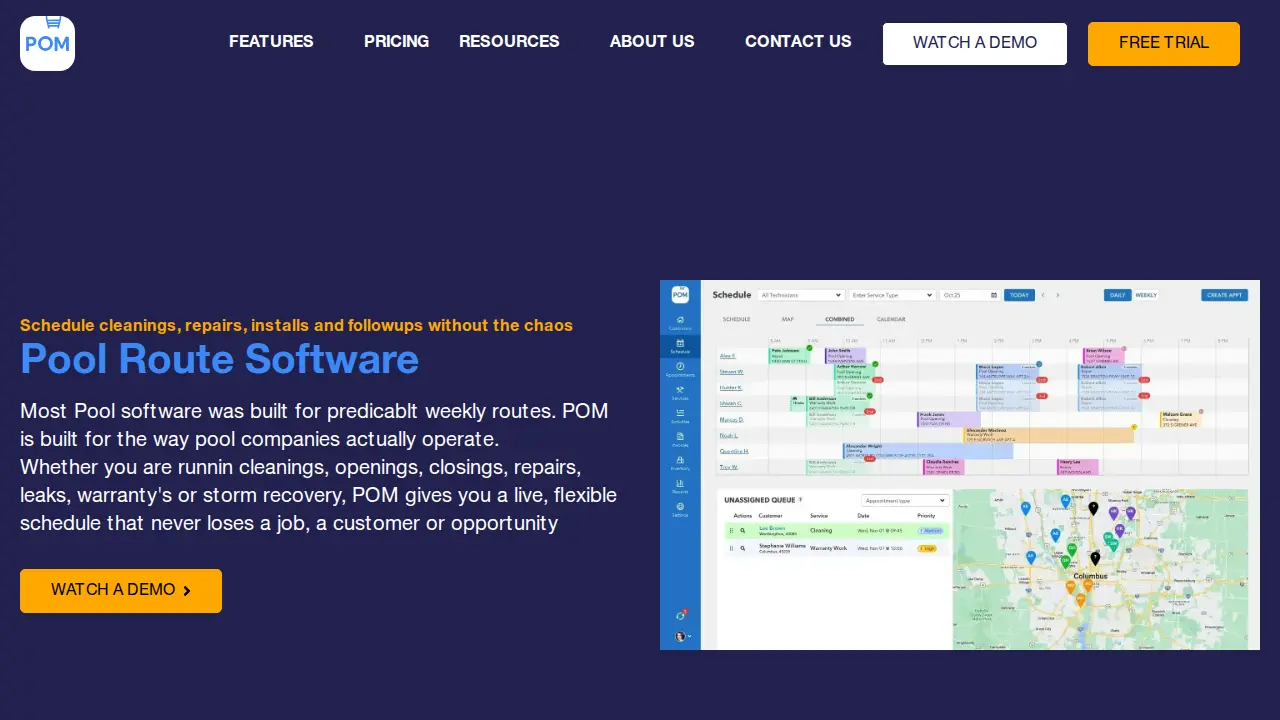This screenshot has height=720, width=1280.
Task: Grab the drag handle in Stephanie Williams' row
Action: (x=731, y=548)
